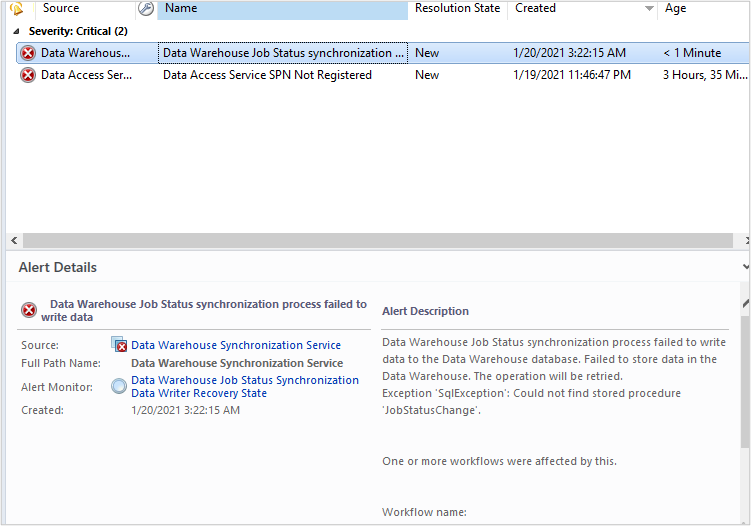Click the Workflow name: label
Viewport: 751px width, 526px height.
coord(424,512)
